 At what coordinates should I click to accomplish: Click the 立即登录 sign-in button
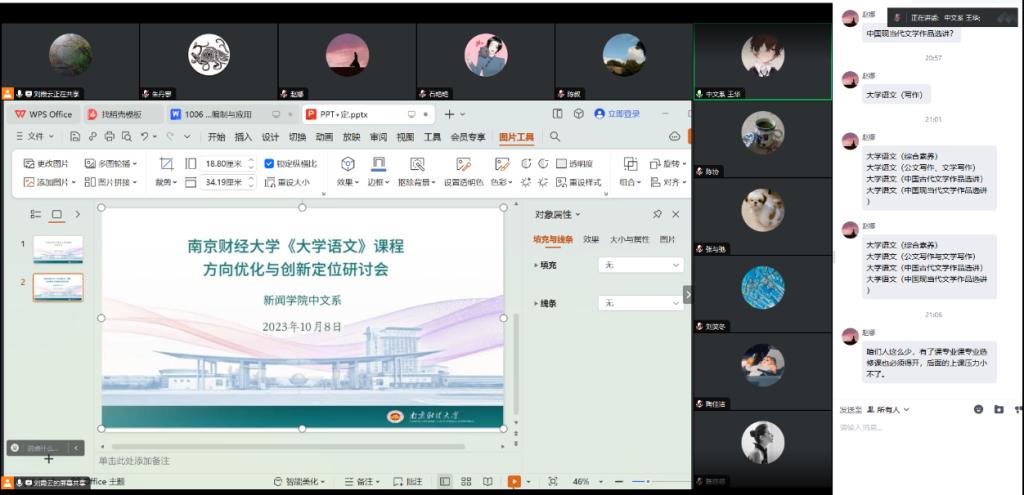click(x=617, y=114)
